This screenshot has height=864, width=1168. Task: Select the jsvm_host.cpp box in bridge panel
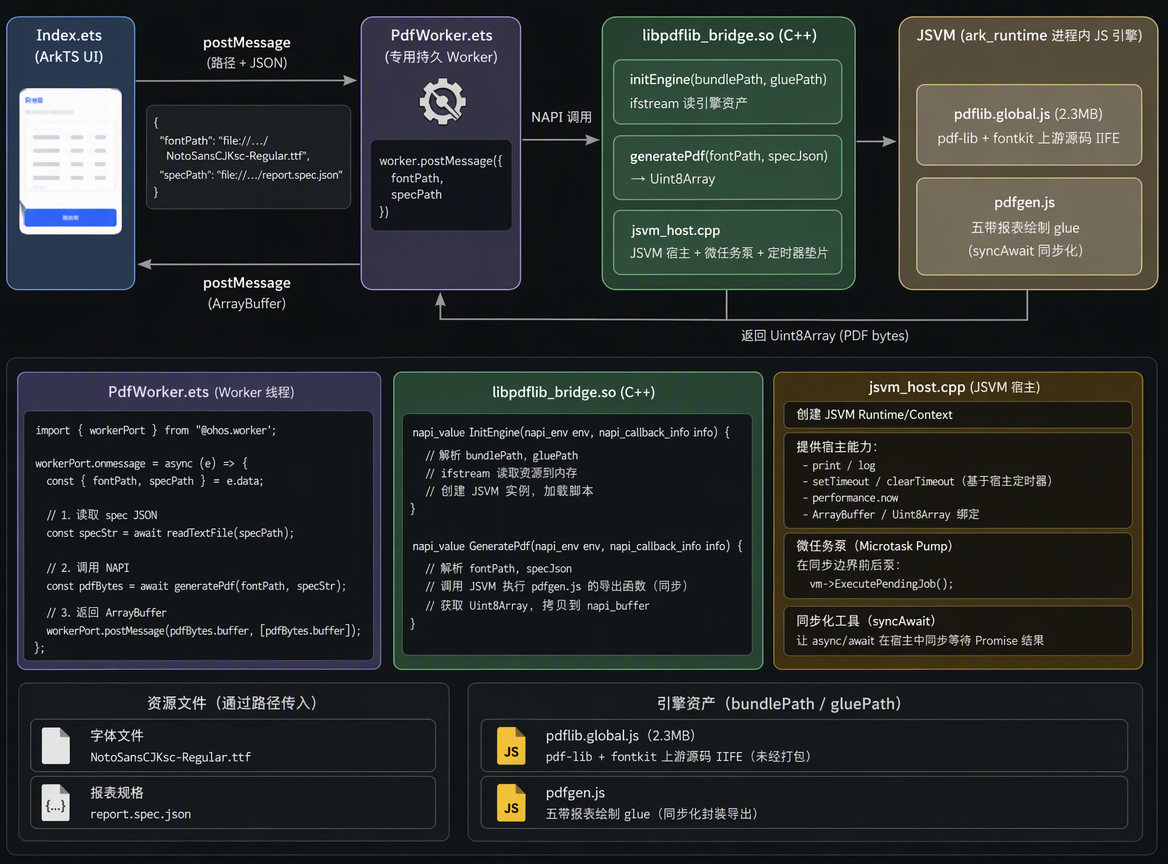point(727,242)
